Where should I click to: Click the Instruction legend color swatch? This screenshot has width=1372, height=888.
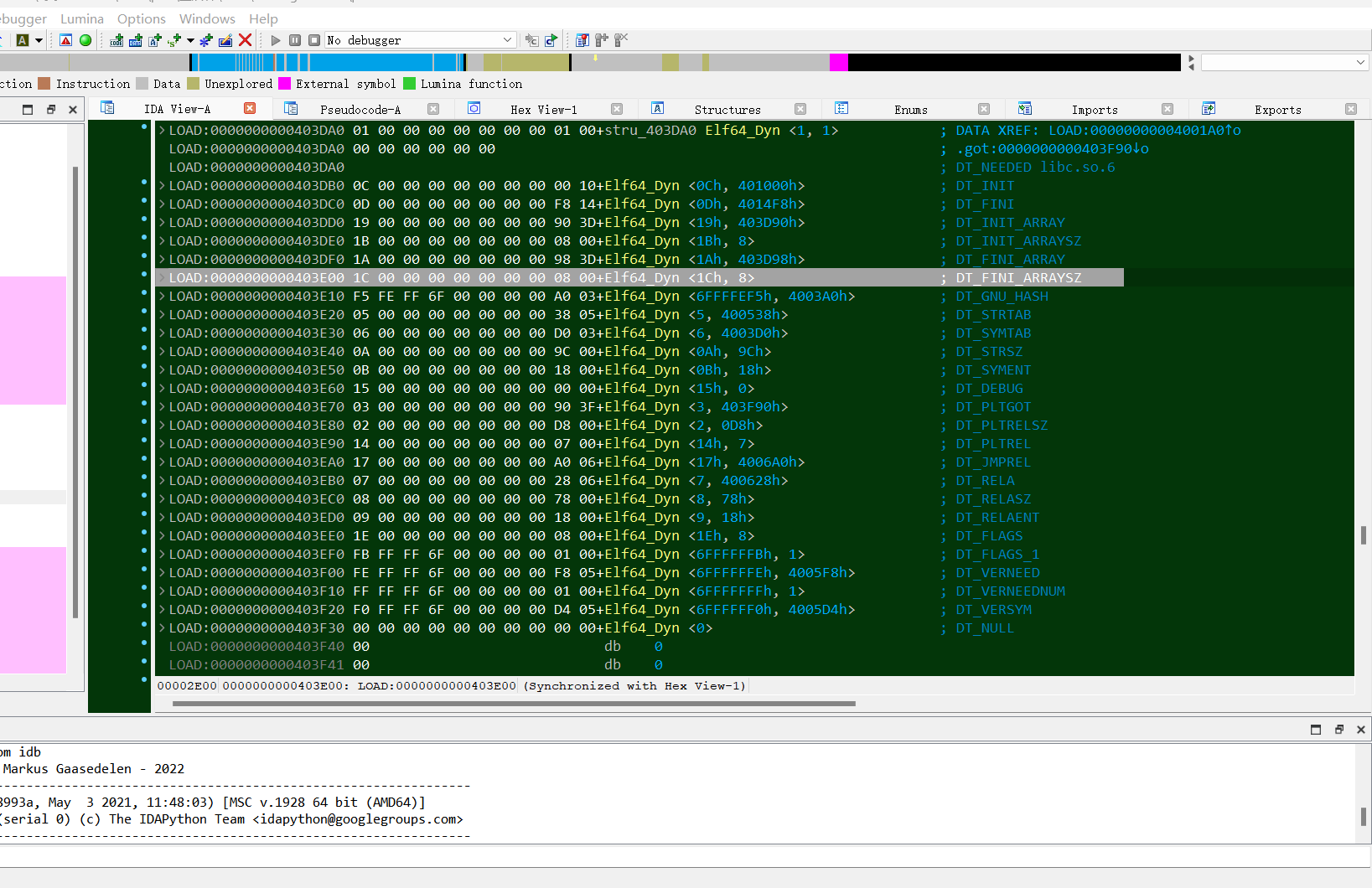pos(44,84)
